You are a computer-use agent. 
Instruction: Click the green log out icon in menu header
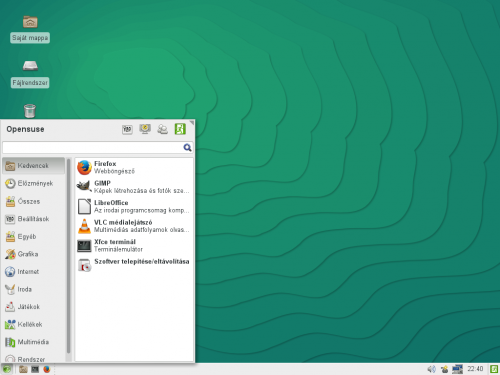[x=180, y=129]
